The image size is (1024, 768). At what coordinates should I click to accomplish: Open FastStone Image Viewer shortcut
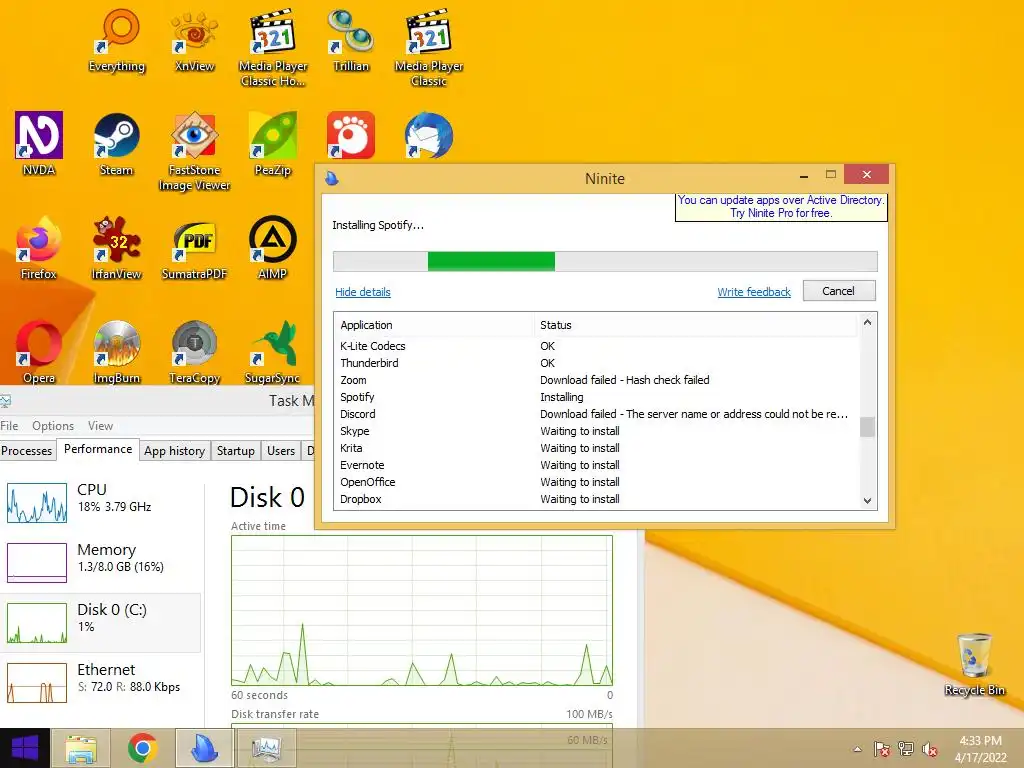(194, 152)
